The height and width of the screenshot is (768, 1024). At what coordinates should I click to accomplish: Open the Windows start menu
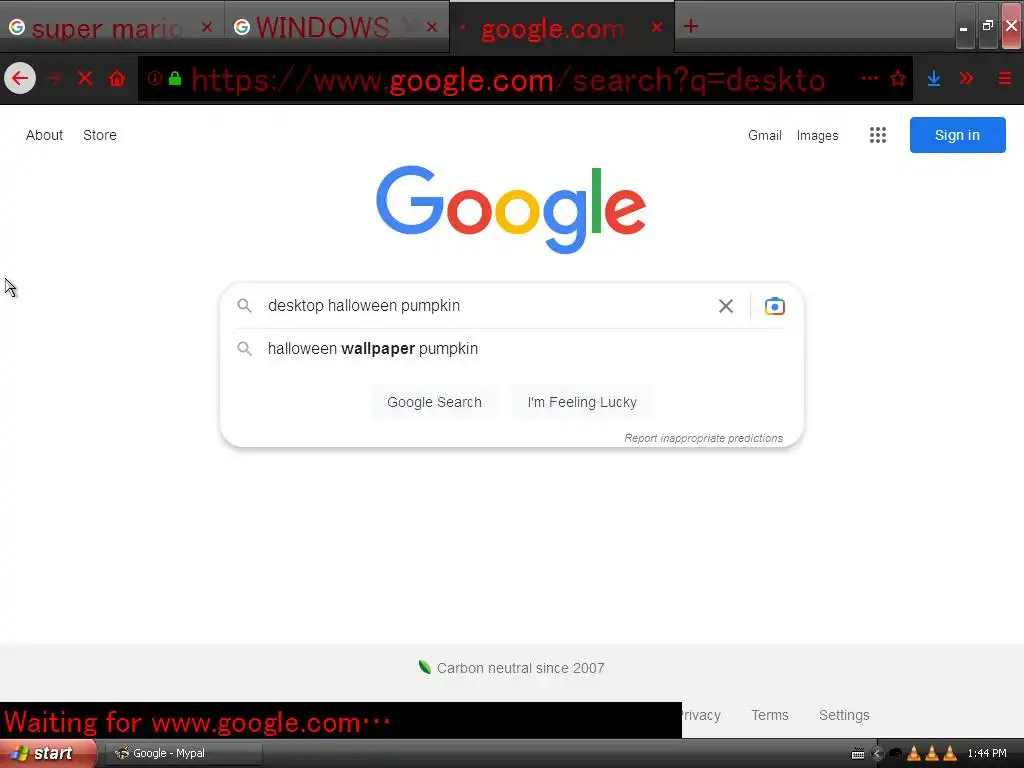(x=47, y=753)
